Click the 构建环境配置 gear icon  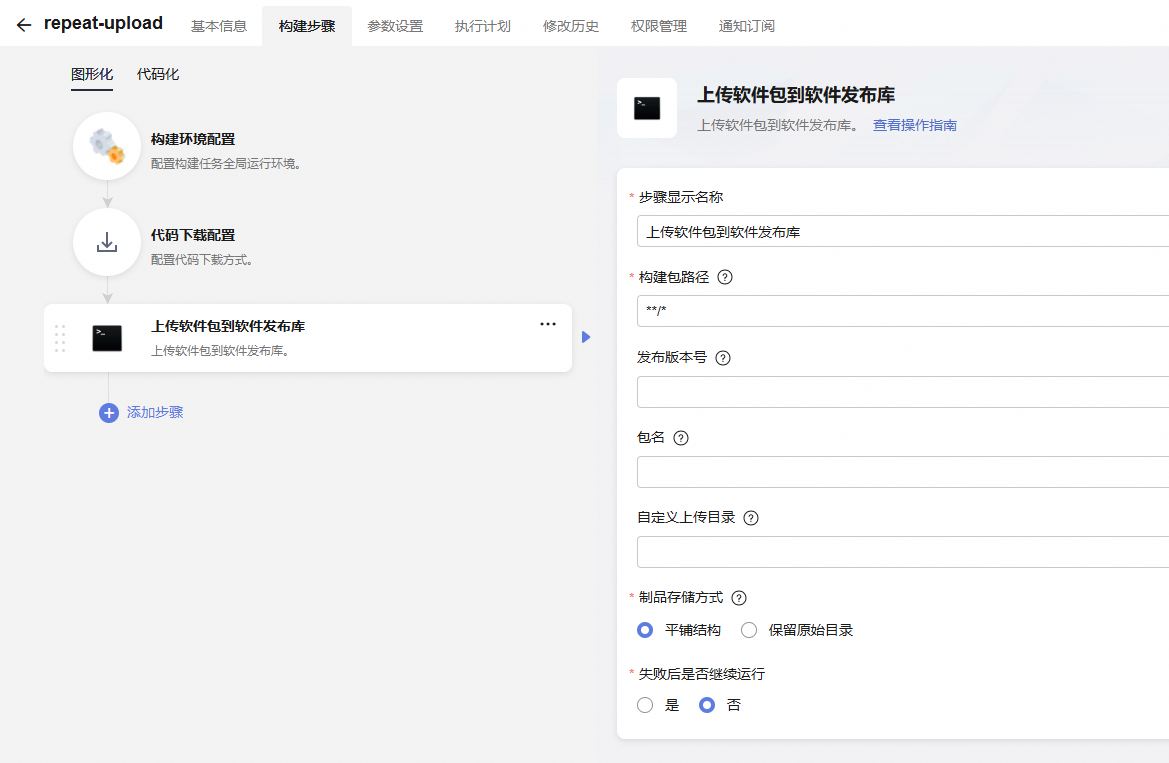pos(107,146)
